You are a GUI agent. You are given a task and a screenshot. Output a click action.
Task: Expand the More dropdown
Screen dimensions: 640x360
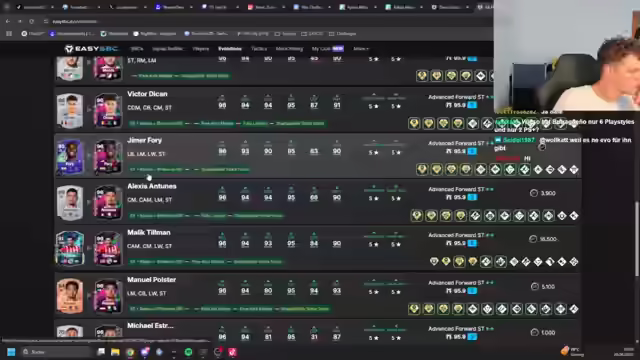[x=361, y=49]
